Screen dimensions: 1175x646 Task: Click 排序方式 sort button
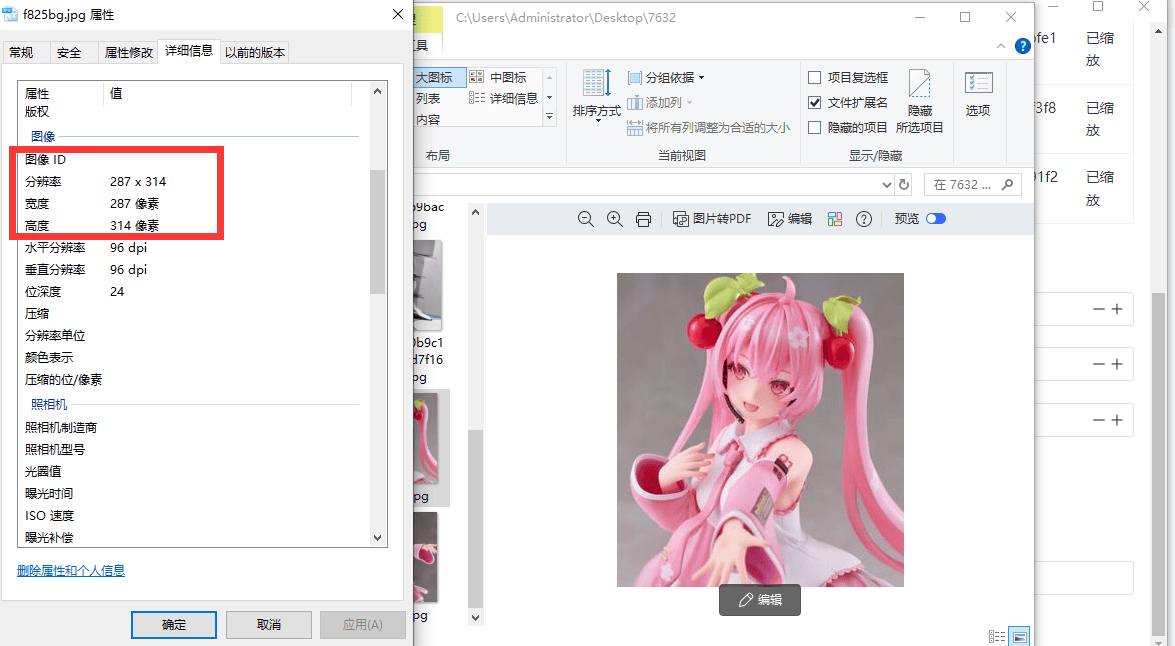click(x=596, y=94)
